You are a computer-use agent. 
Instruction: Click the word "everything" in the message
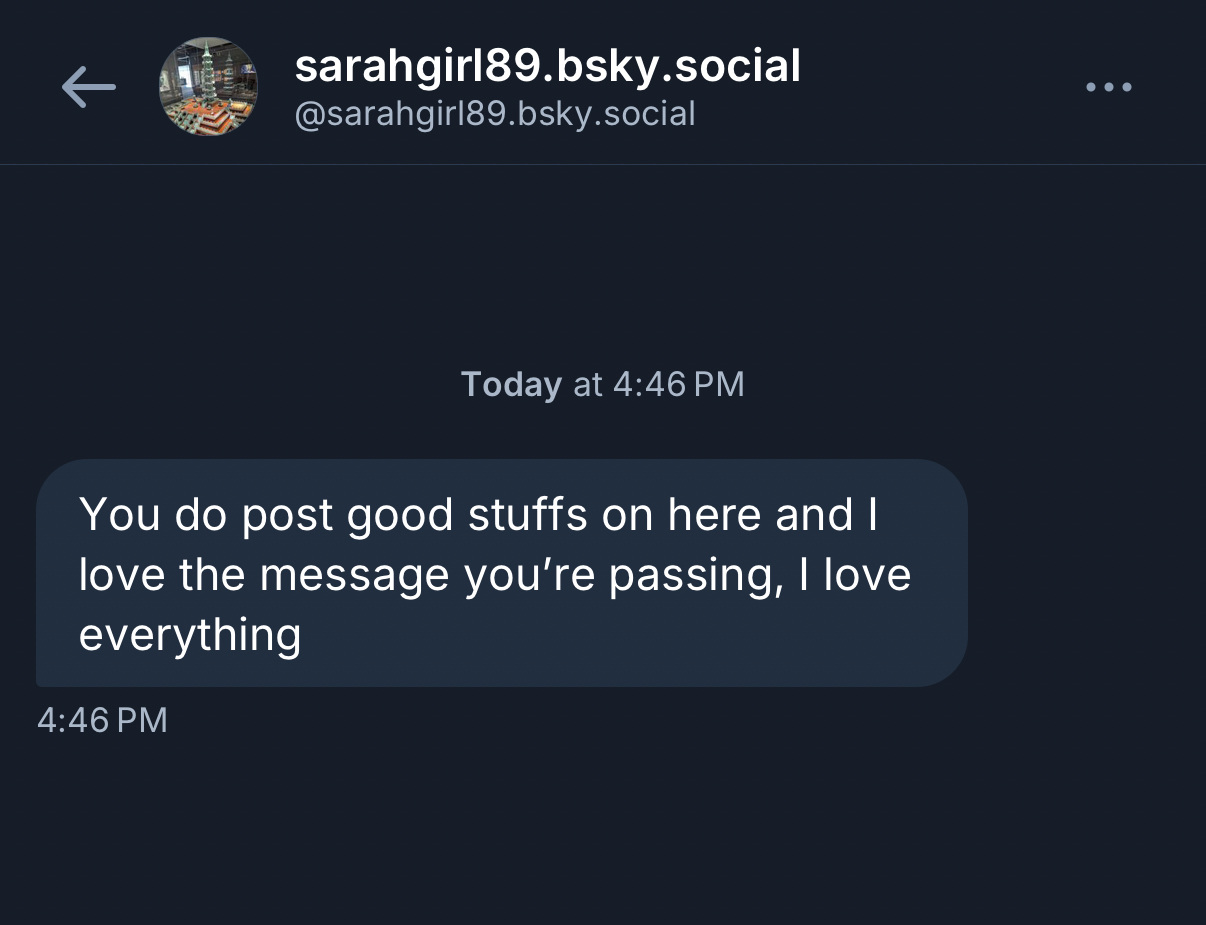pos(189,635)
